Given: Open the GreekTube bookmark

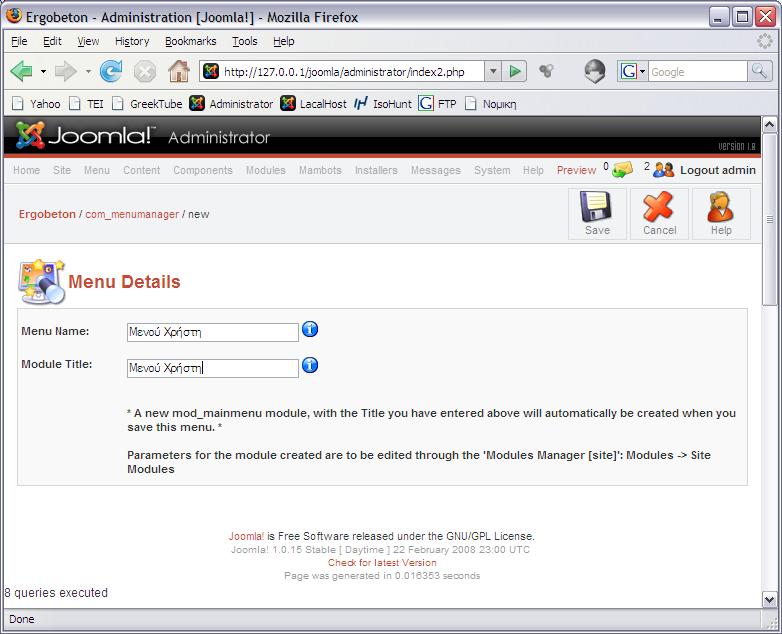Looking at the screenshot, I should [147, 104].
